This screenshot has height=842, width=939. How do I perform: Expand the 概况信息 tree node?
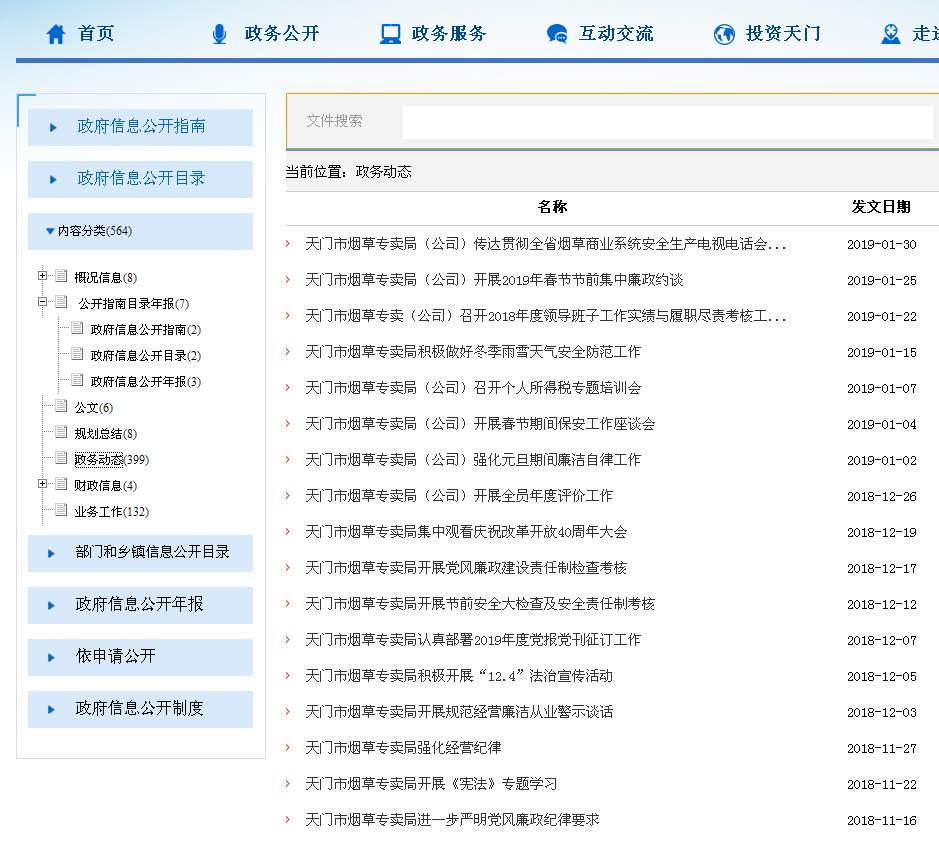[x=43, y=276]
